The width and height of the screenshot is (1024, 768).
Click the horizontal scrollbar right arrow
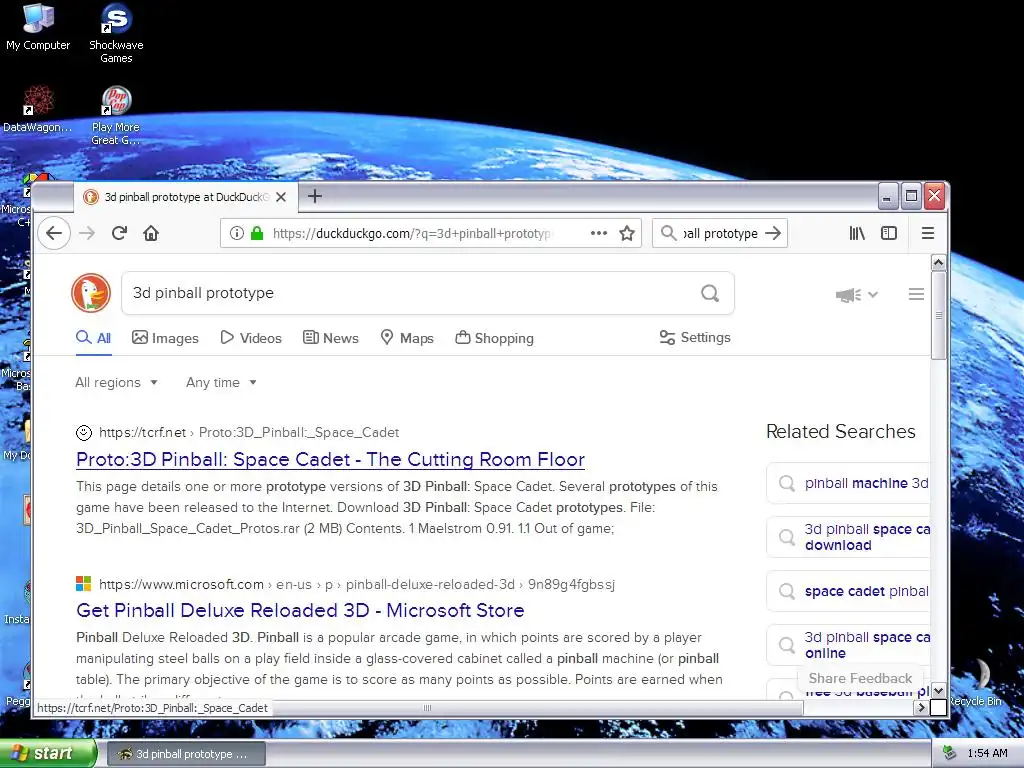921,707
